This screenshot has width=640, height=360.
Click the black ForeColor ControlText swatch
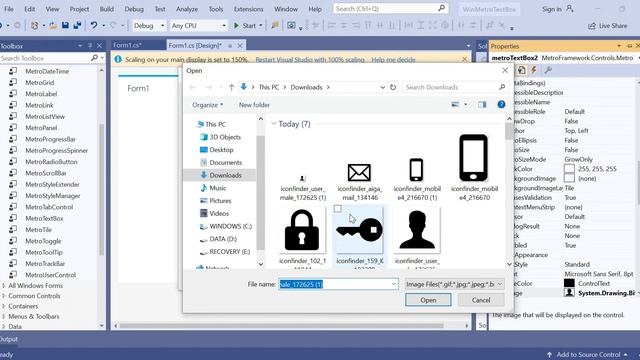569,283
